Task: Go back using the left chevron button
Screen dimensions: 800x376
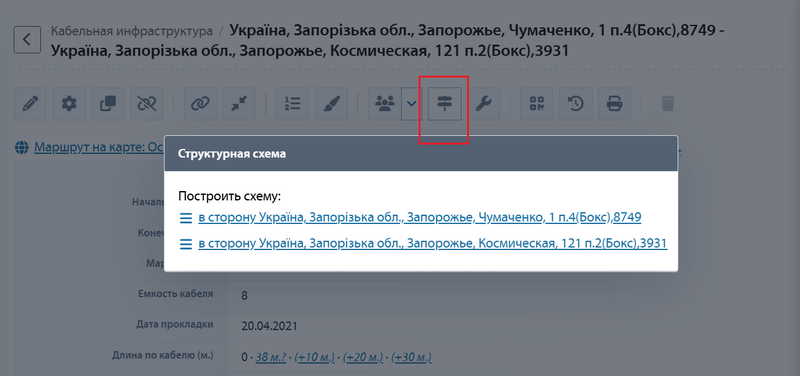Action: click(27, 40)
